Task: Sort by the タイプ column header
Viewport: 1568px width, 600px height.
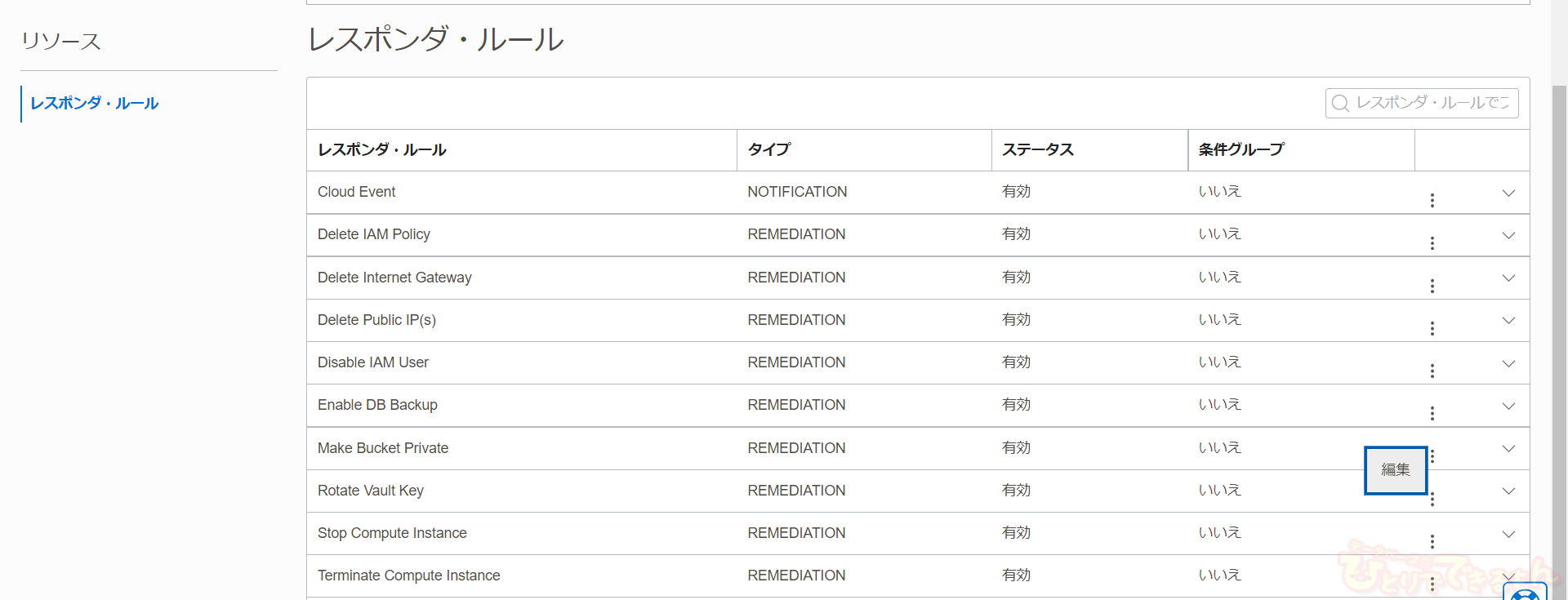Action: [x=769, y=150]
